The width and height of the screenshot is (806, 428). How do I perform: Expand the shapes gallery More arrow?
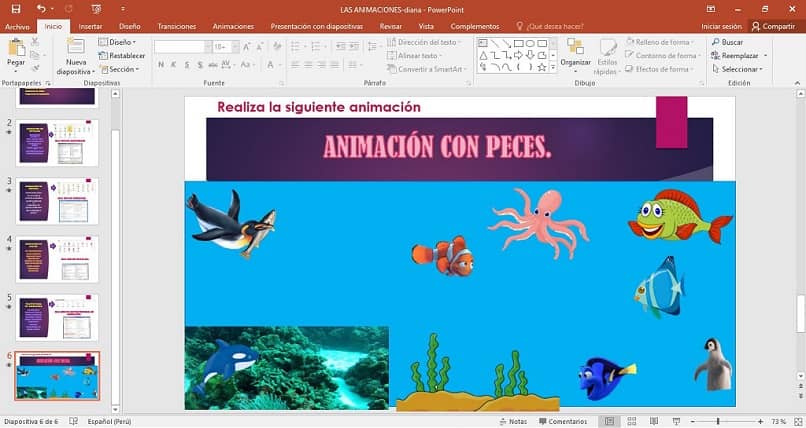coord(553,67)
